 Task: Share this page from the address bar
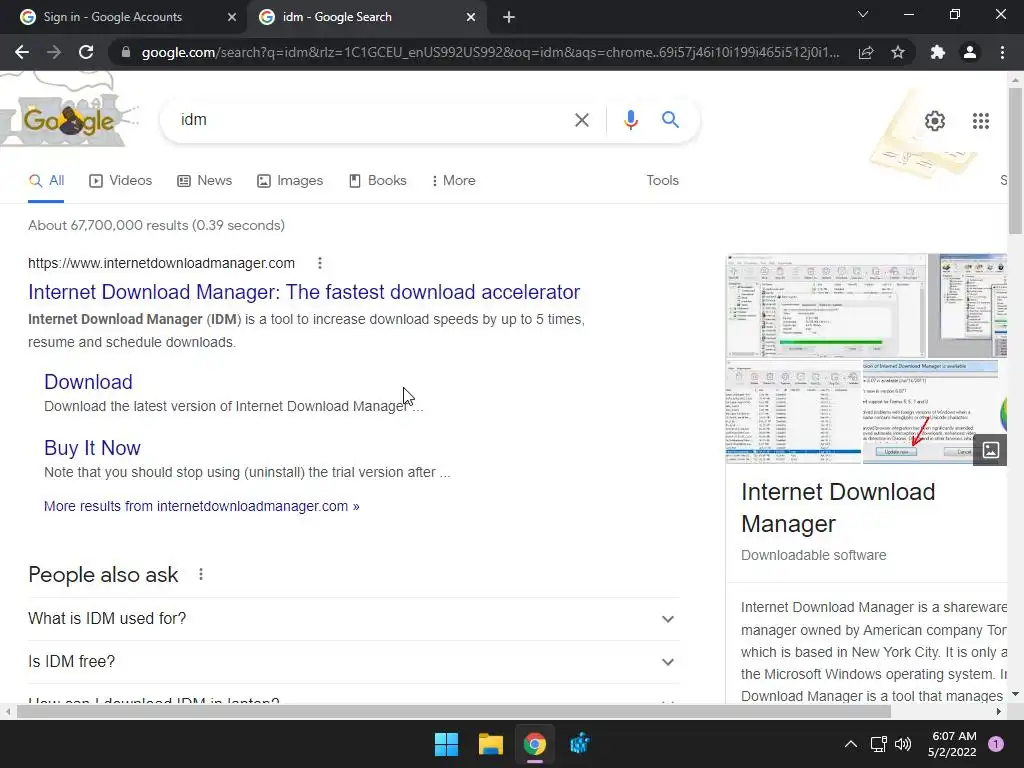tap(866, 52)
